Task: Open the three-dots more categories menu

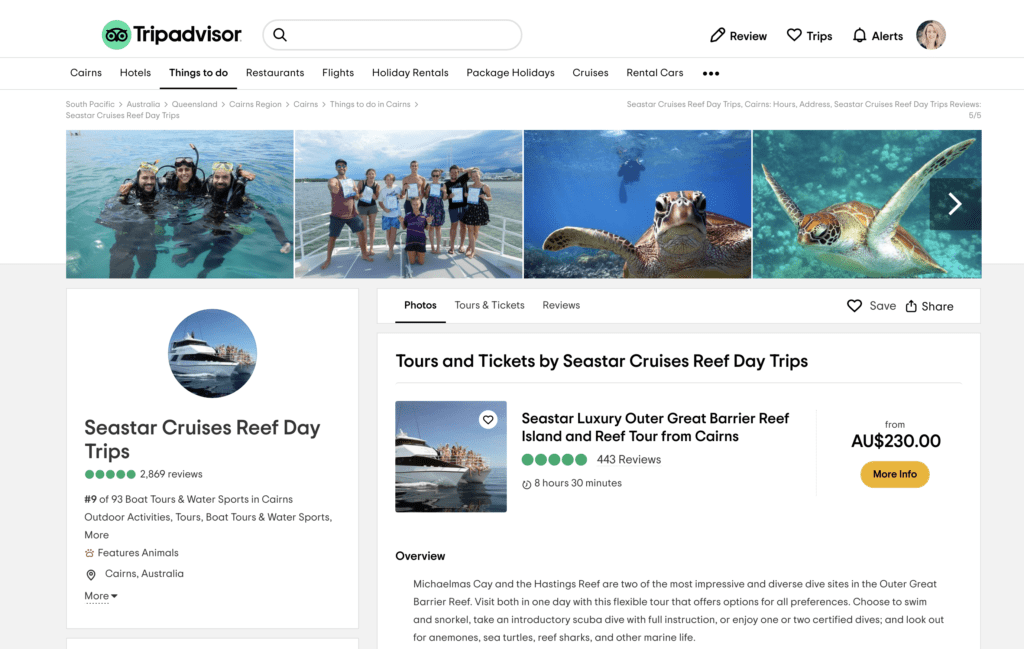Action: [x=711, y=73]
